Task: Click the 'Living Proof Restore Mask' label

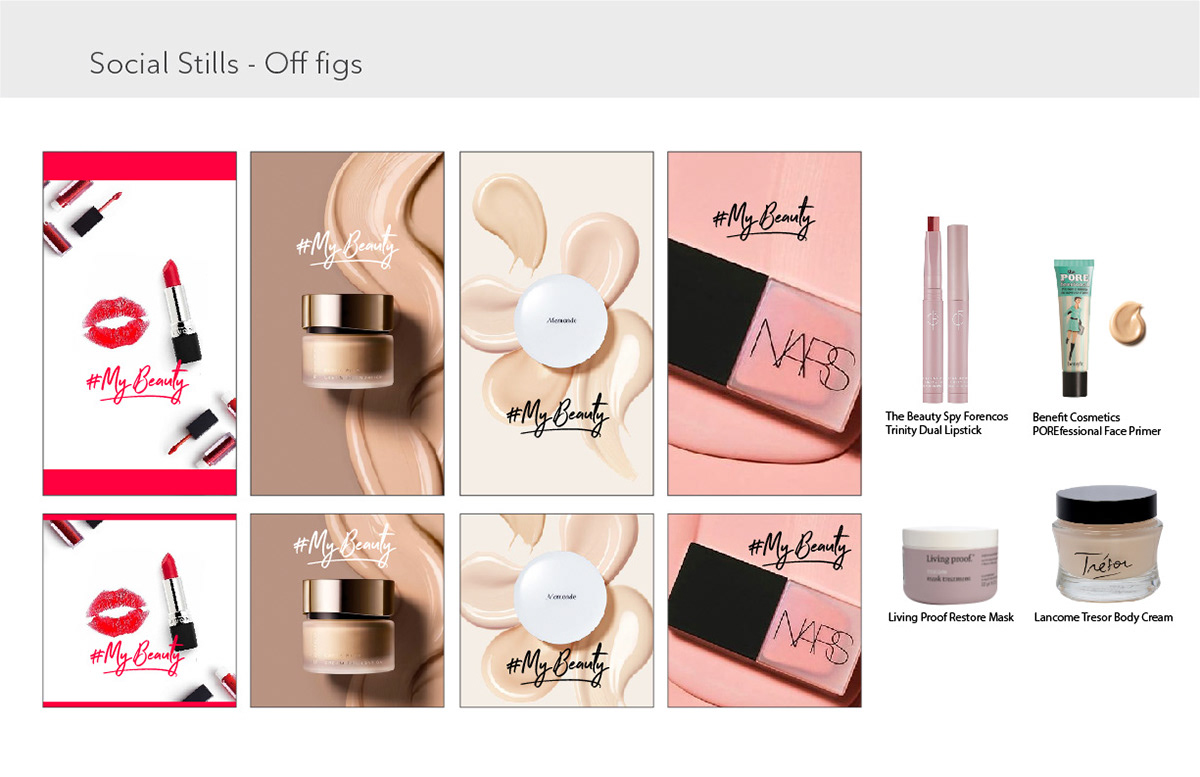Action: pyautogui.click(x=951, y=618)
